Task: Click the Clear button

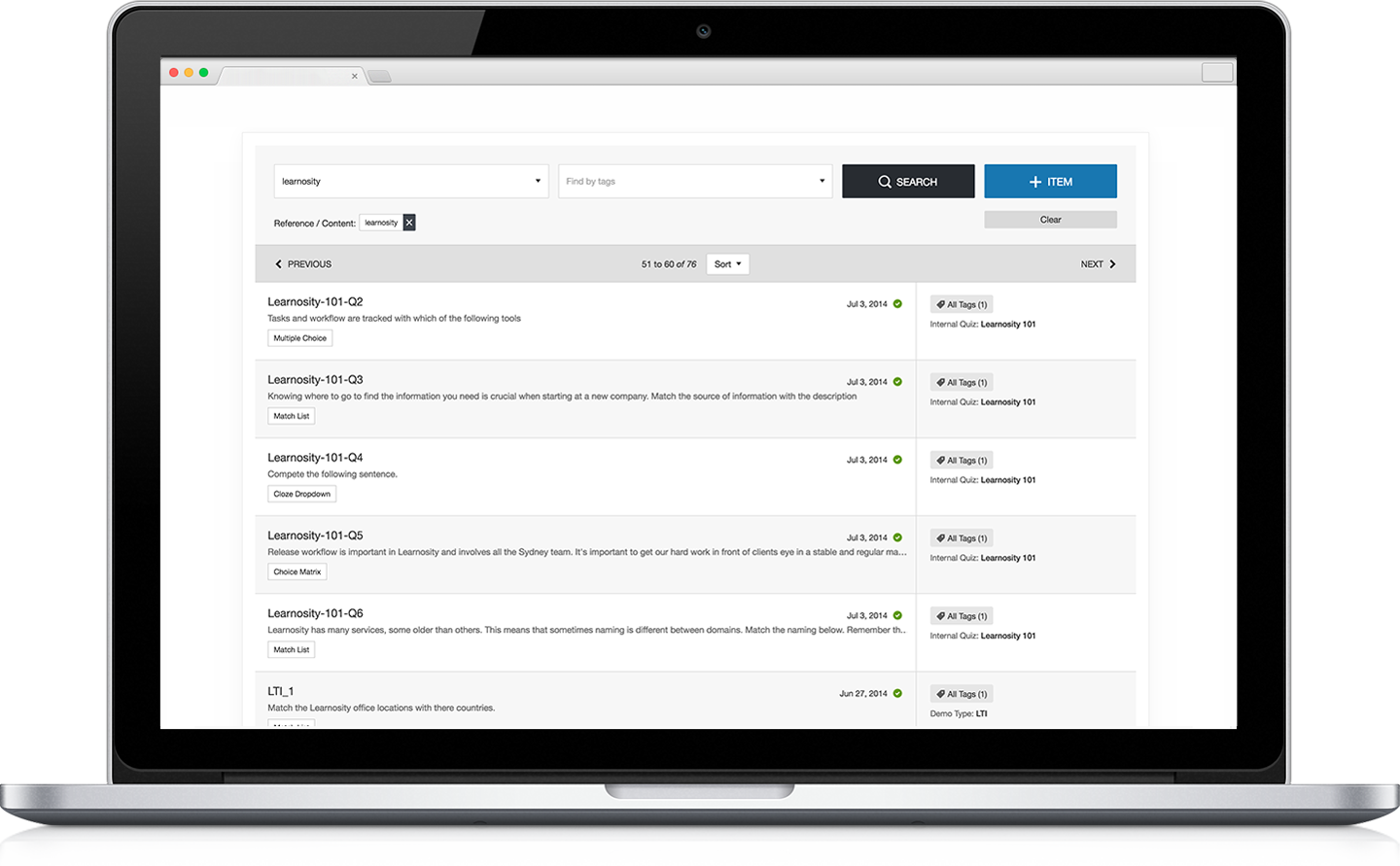Action: tap(1050, 220)
